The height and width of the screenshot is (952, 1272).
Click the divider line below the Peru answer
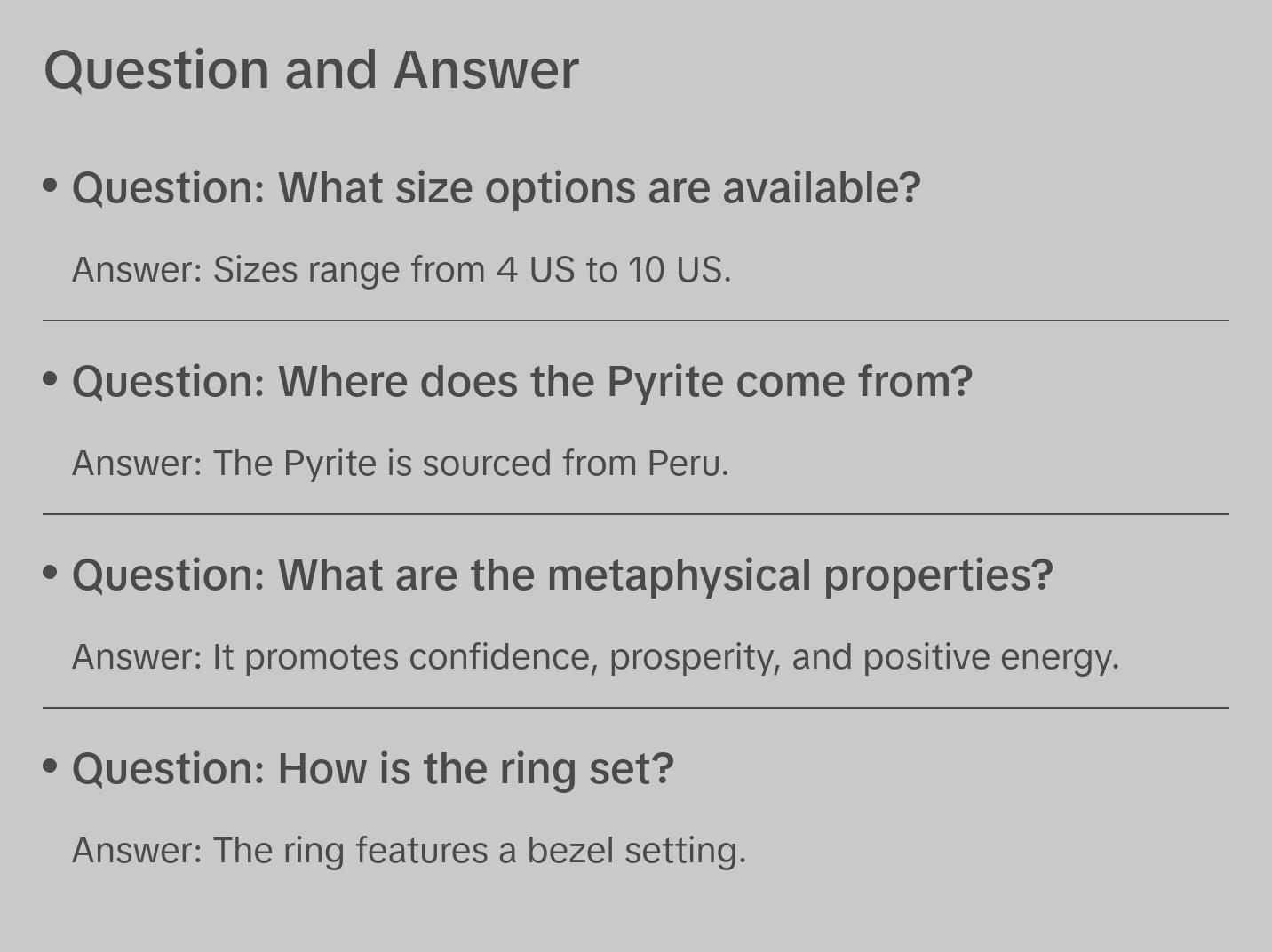click(636, 514)
